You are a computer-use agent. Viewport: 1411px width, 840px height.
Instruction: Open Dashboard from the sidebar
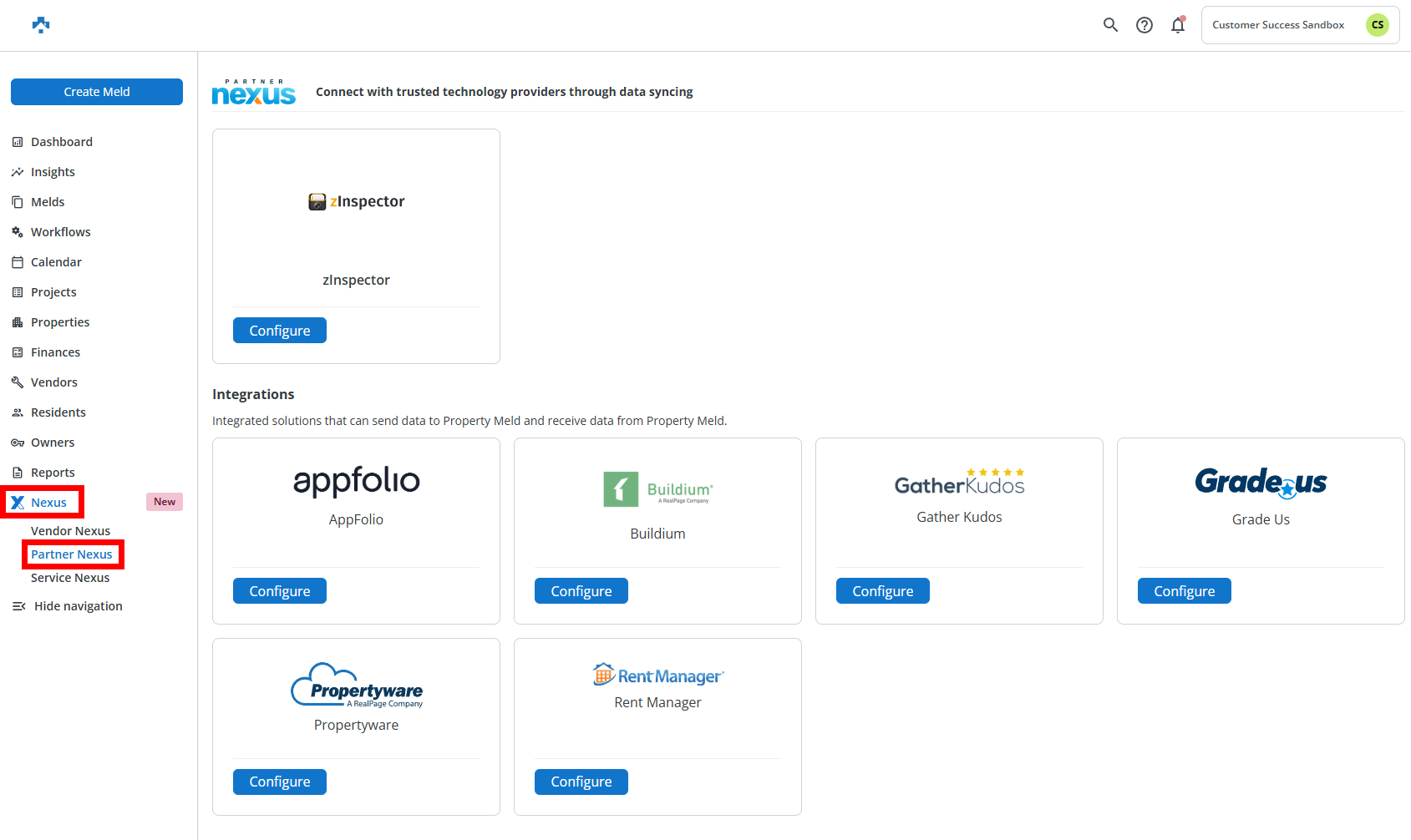pyautogui.click(x=61, y=142)
